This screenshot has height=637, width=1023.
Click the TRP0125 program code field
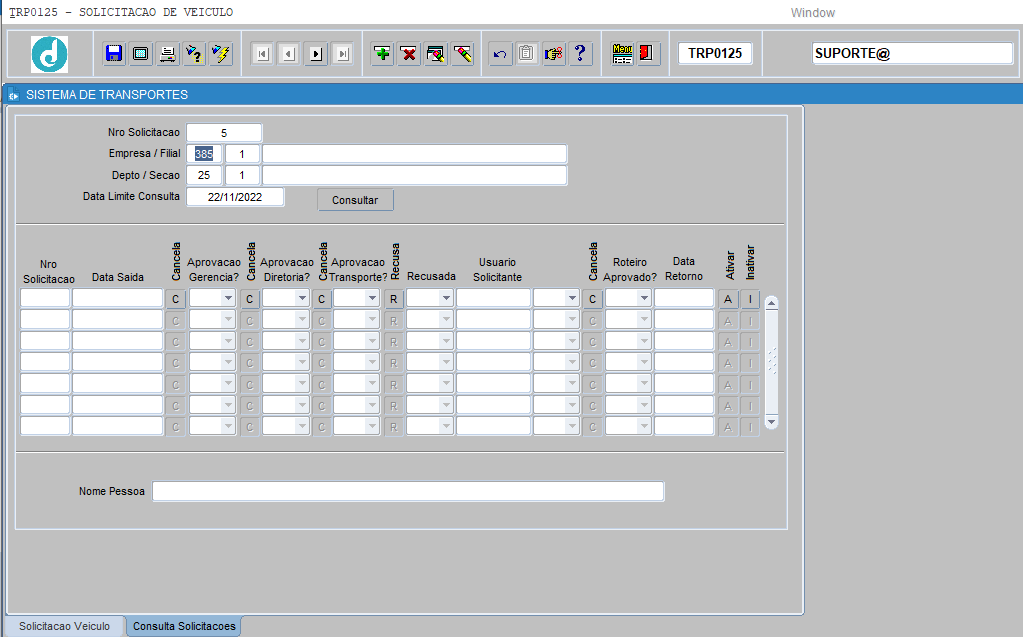[x=715, y=54]
